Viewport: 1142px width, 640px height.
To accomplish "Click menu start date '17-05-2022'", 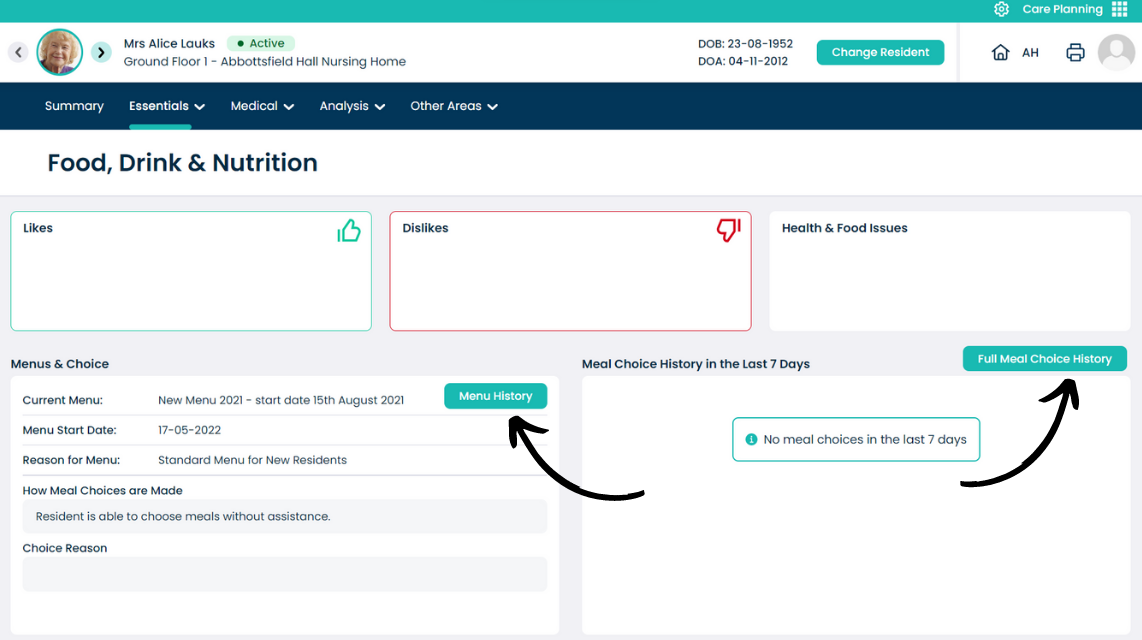I will click(189, 430).
